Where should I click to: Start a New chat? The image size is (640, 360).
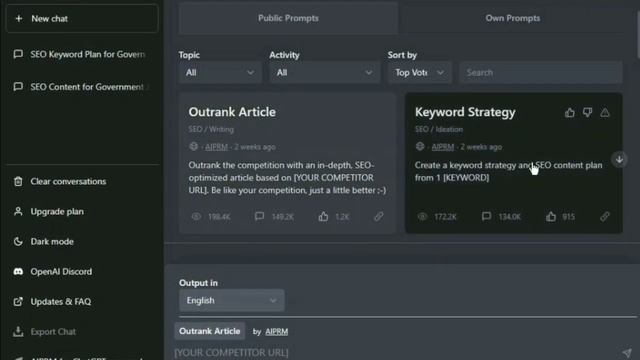pyautogui.click(x=82, y=18)
